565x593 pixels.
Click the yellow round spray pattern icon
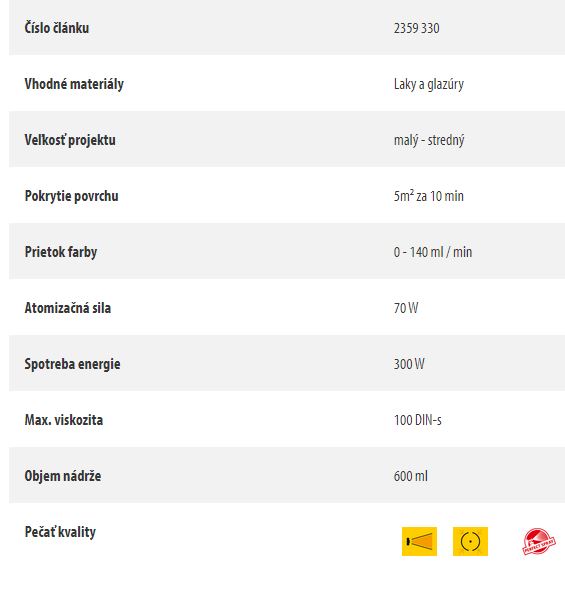point(470,541)
